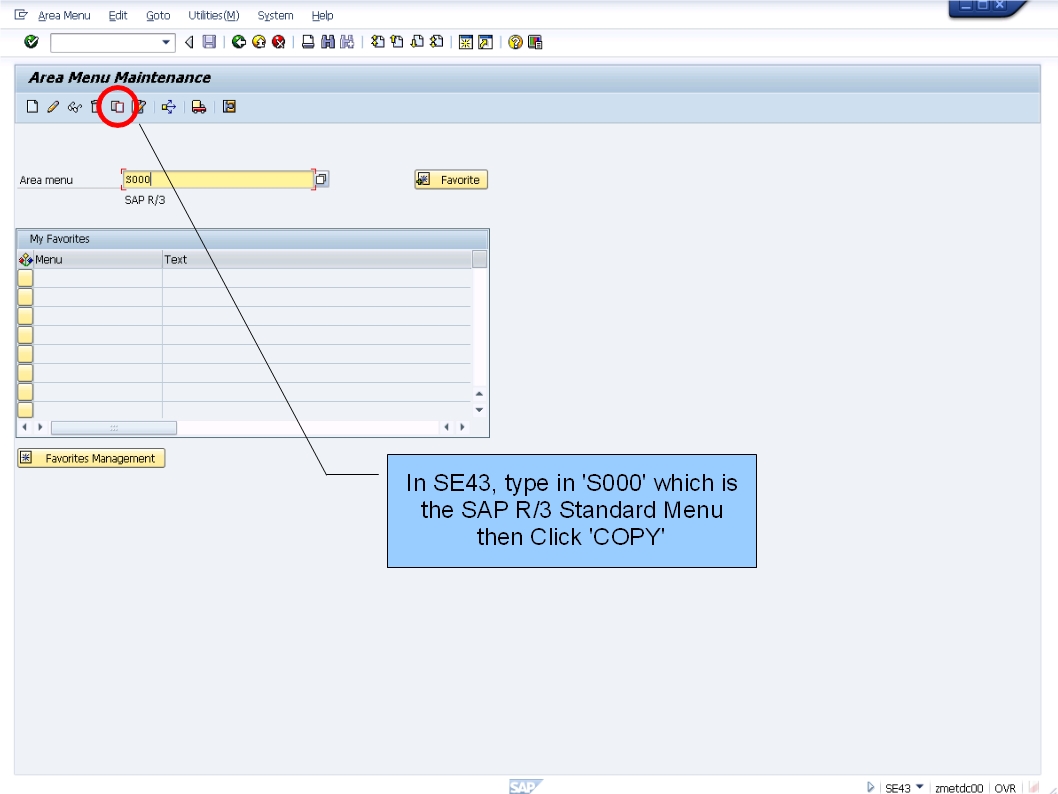Open the Utilities(M) menu
This screenshot has height=794, width=1058.
pos(213,15)
